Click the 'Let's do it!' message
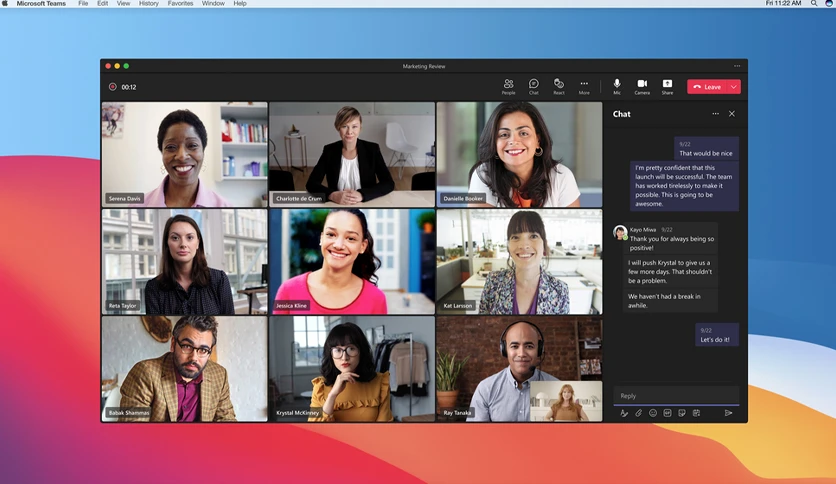The height and width of the screenshot is (484, 836). [x=717, y=335]
